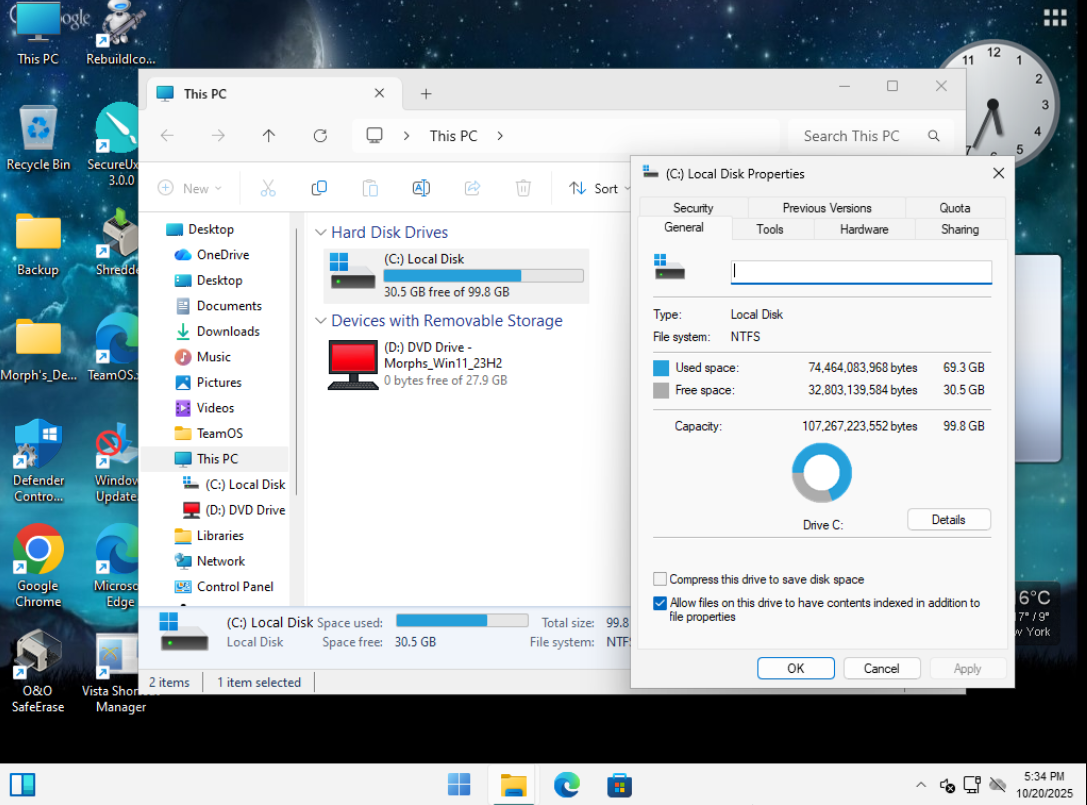Click the Windows Start button
The image size is (1087, 805).
pyautogui.click(x=459, y=785)
